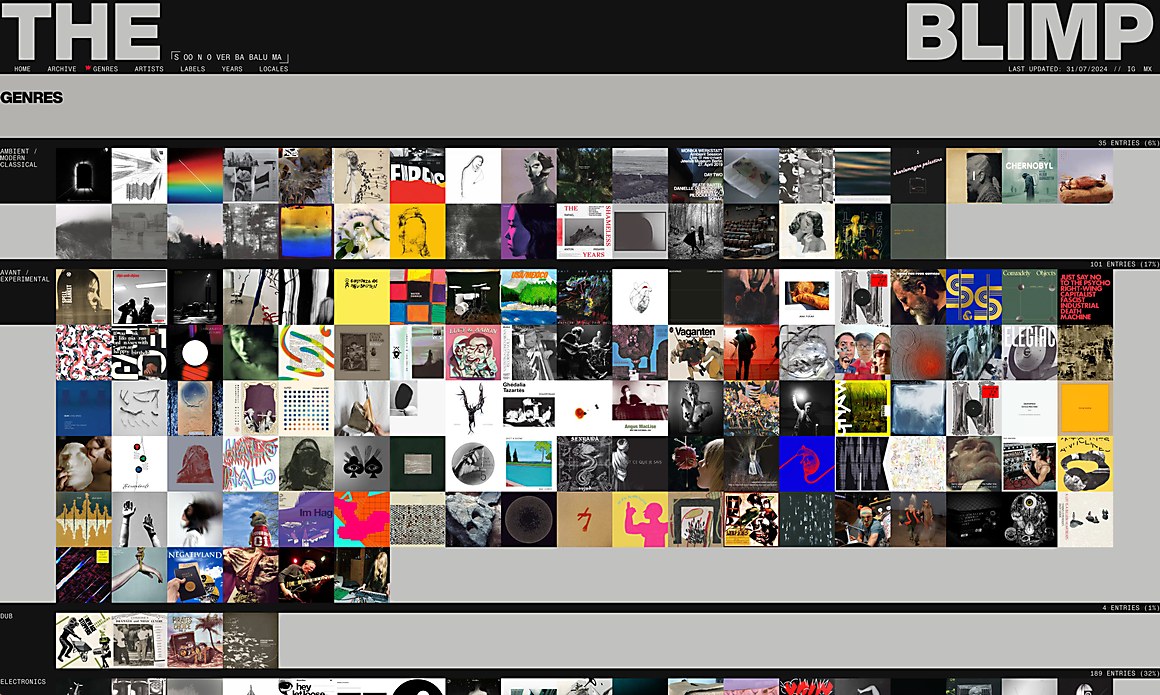Image resolution: width=1160 pixels, height=695 pixels.
Task: Click the DUB genre label
Action: (x=7, y=616)
